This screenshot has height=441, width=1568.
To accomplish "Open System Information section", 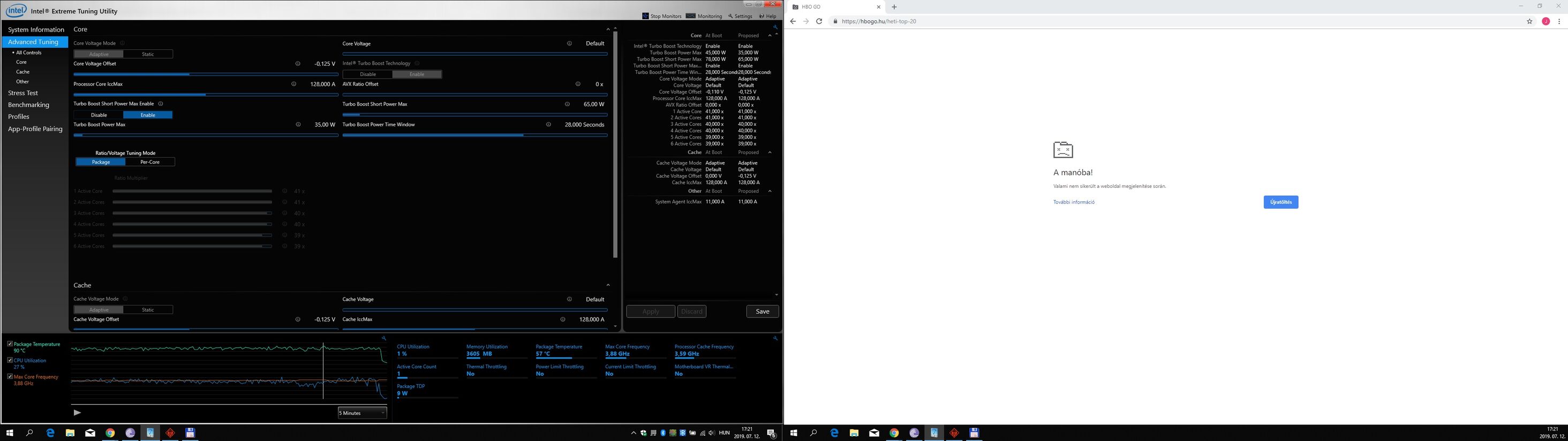I will (x=36, y=30).
